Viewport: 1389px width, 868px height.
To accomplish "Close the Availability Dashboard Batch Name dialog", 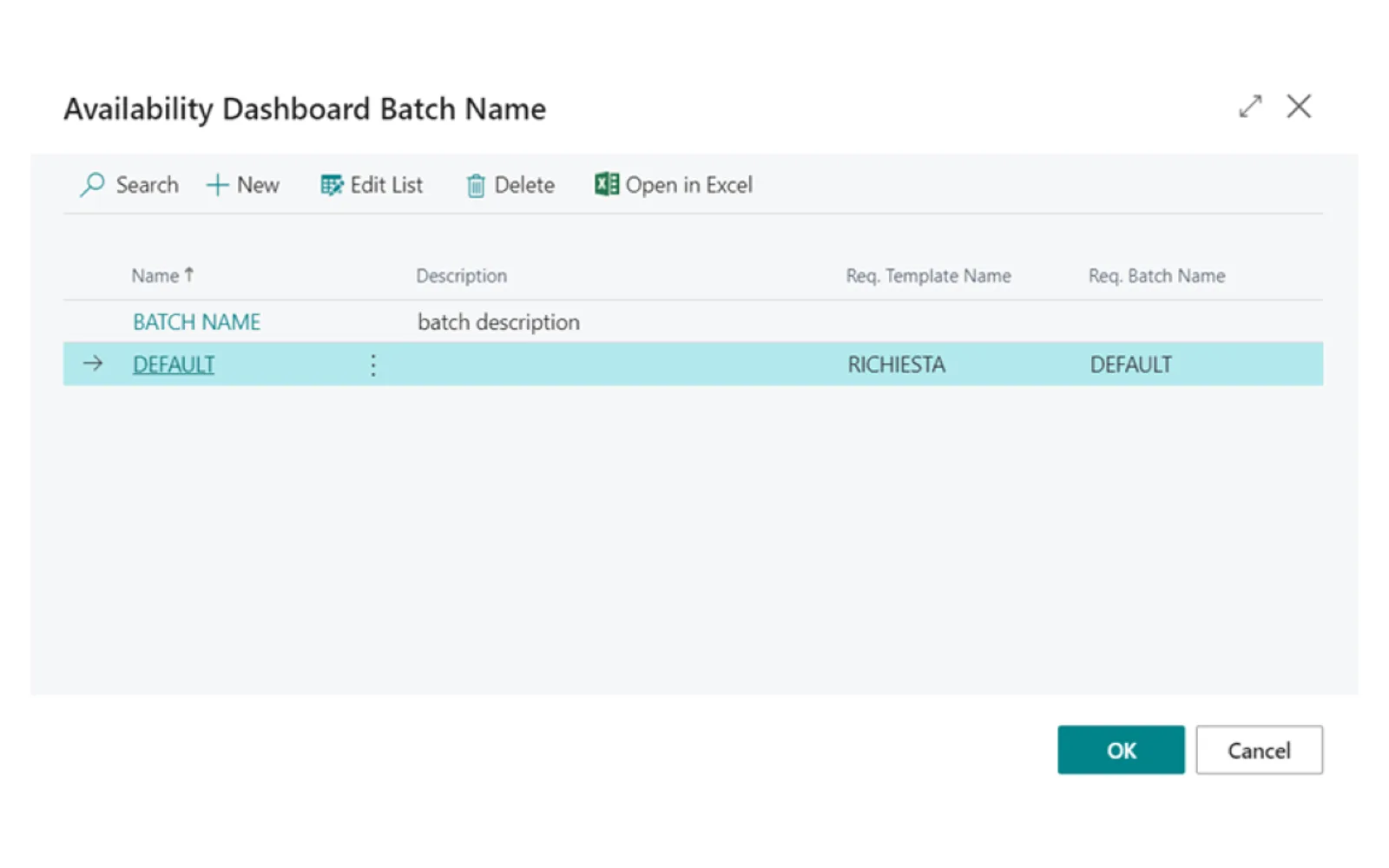I will pos(1299,107).
